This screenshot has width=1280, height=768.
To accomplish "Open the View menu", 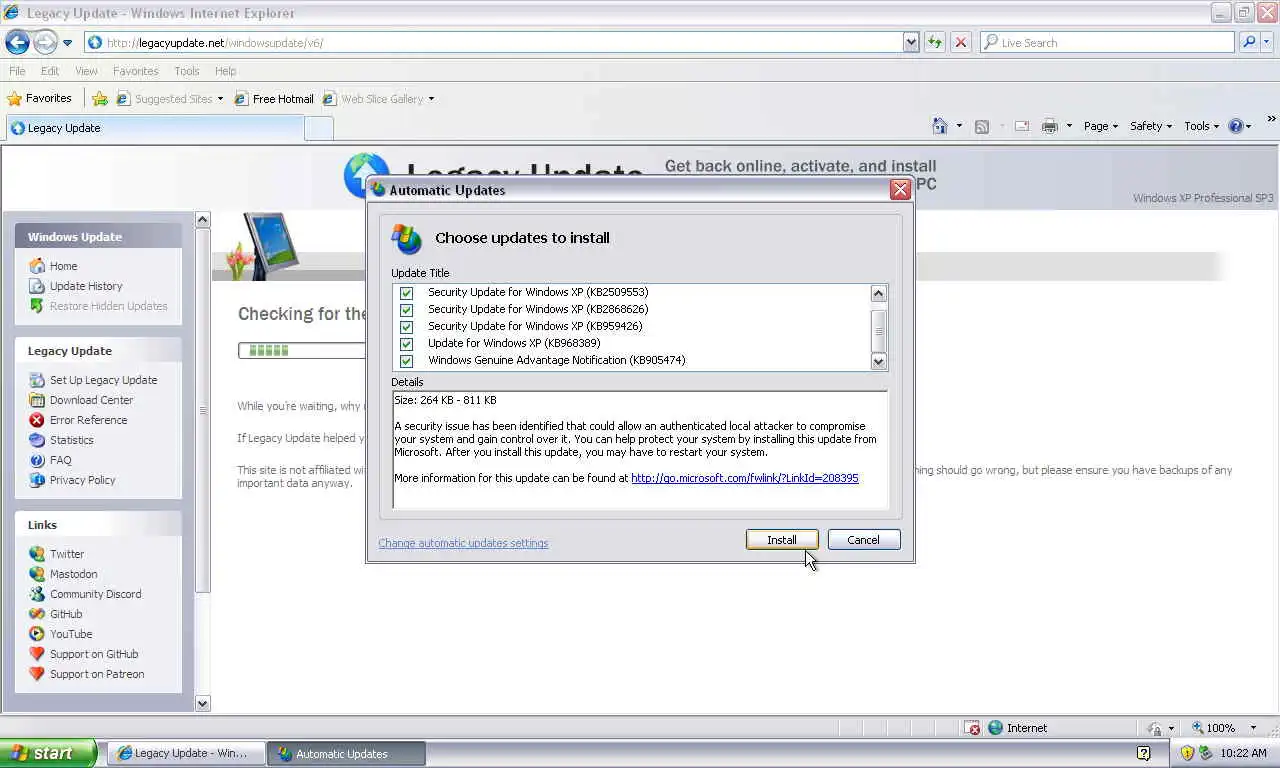I will click(x=86, y=71).
